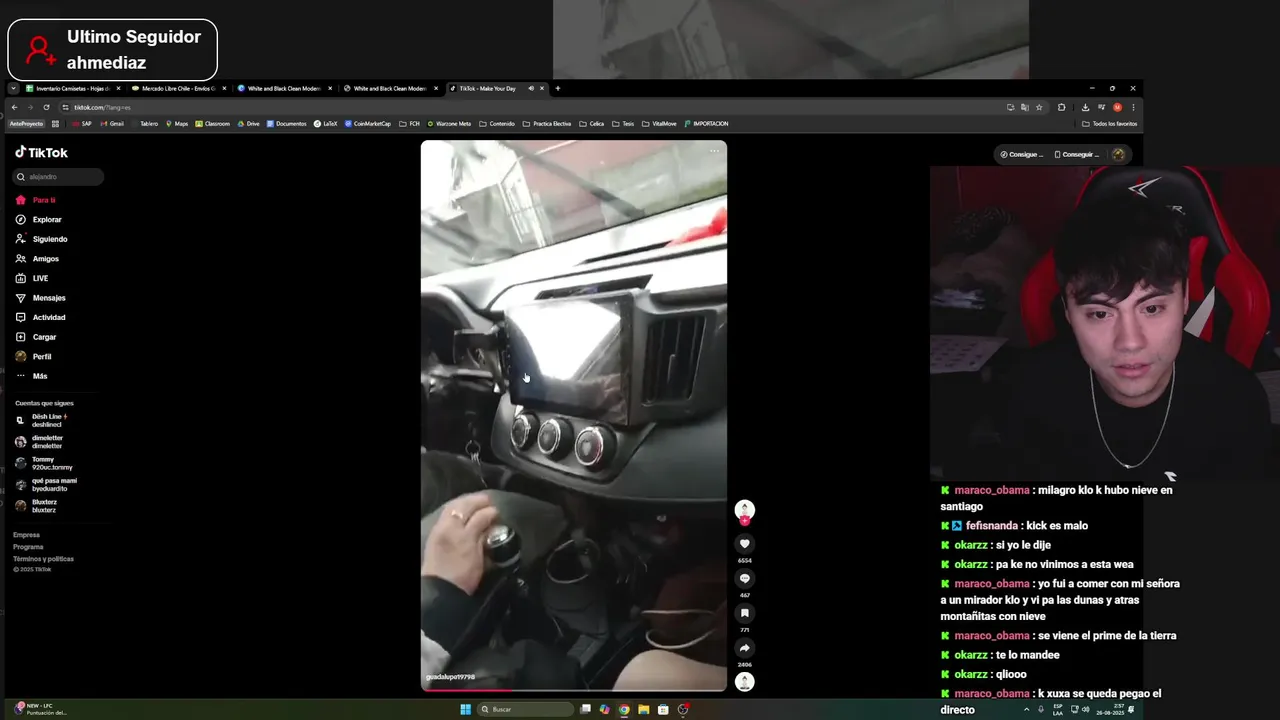The image size is (1280, 720).
Task: Click the Programa footer link
Action: coord(28,547)
